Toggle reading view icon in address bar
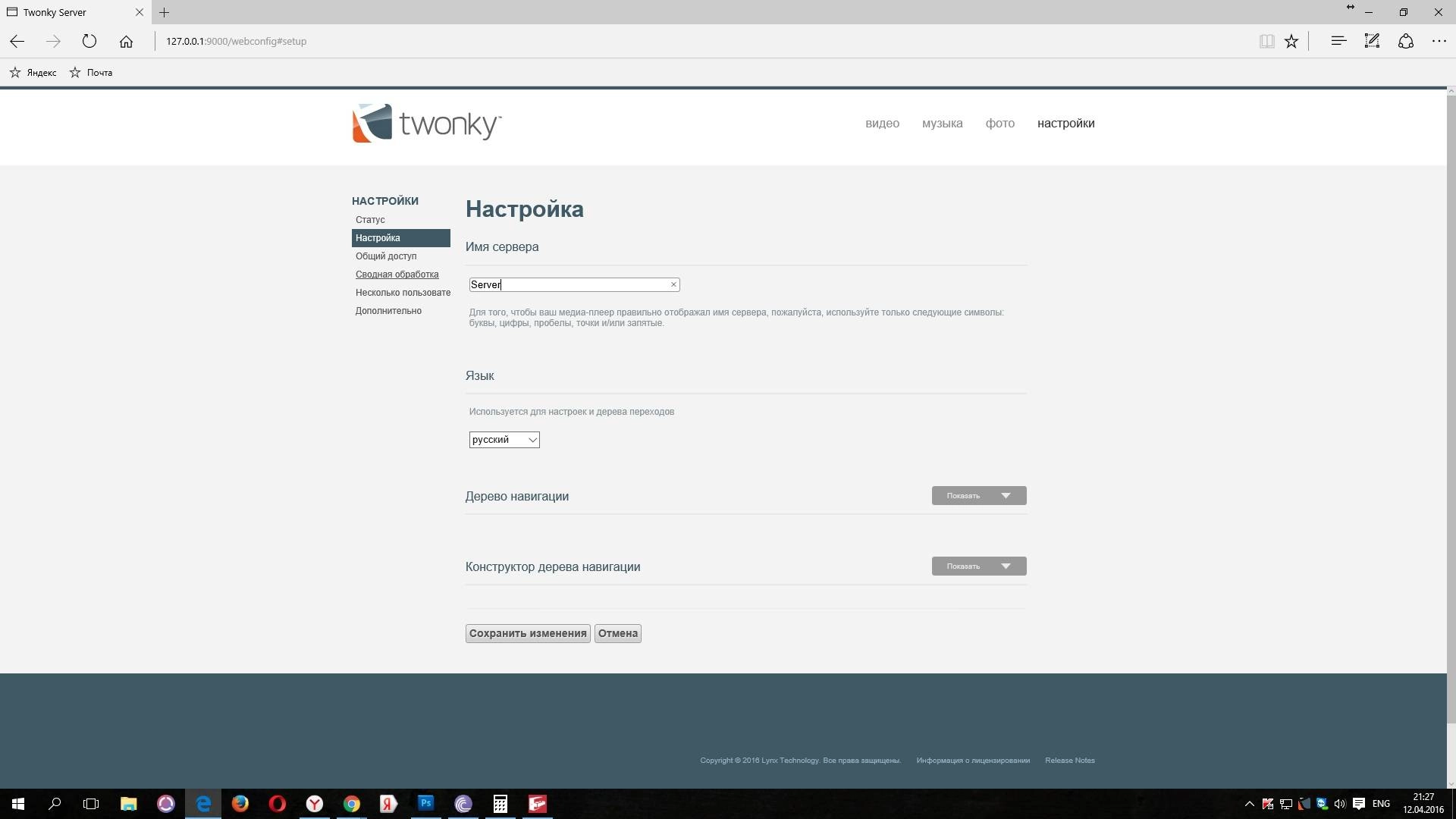The image size is (1456, 819). tap(1266, 41)
